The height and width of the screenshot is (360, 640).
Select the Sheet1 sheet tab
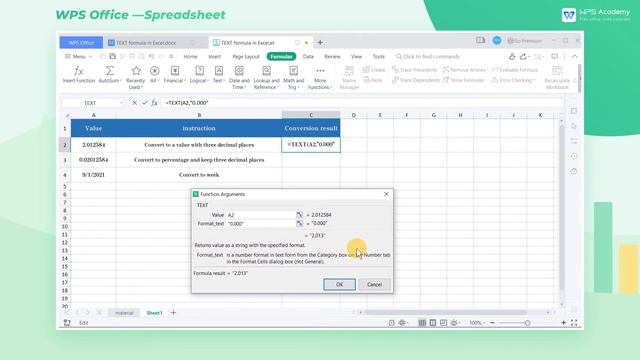tap(154, 313)
